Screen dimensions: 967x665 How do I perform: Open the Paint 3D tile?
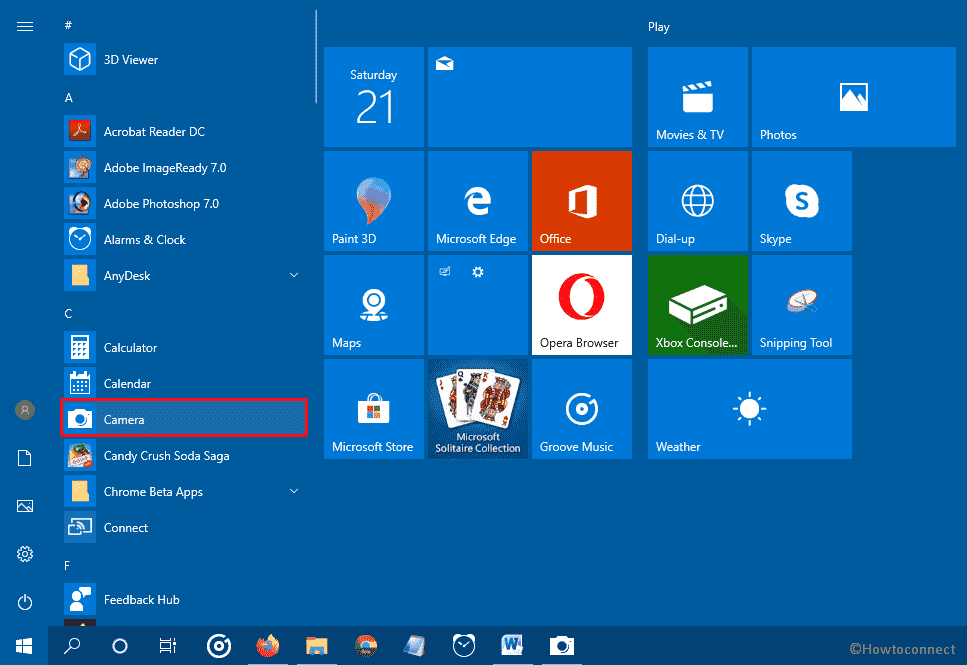(x=374, y=200)
